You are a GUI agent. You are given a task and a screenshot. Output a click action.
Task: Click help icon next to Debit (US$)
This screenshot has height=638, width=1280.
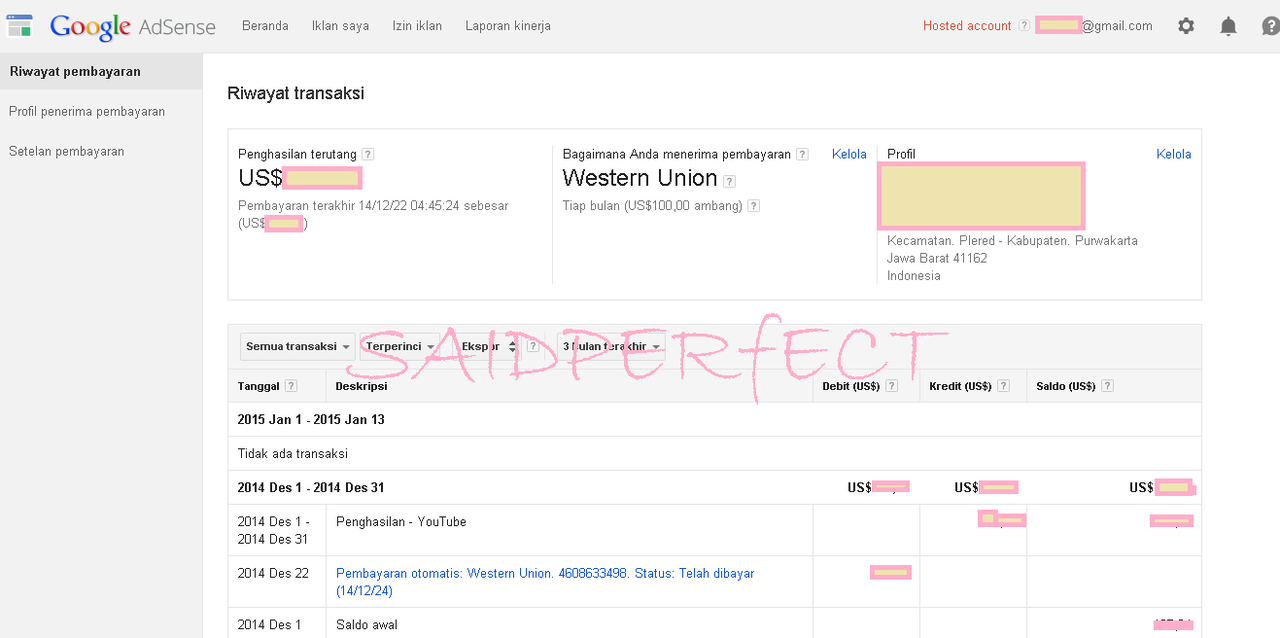coord(892,386)
